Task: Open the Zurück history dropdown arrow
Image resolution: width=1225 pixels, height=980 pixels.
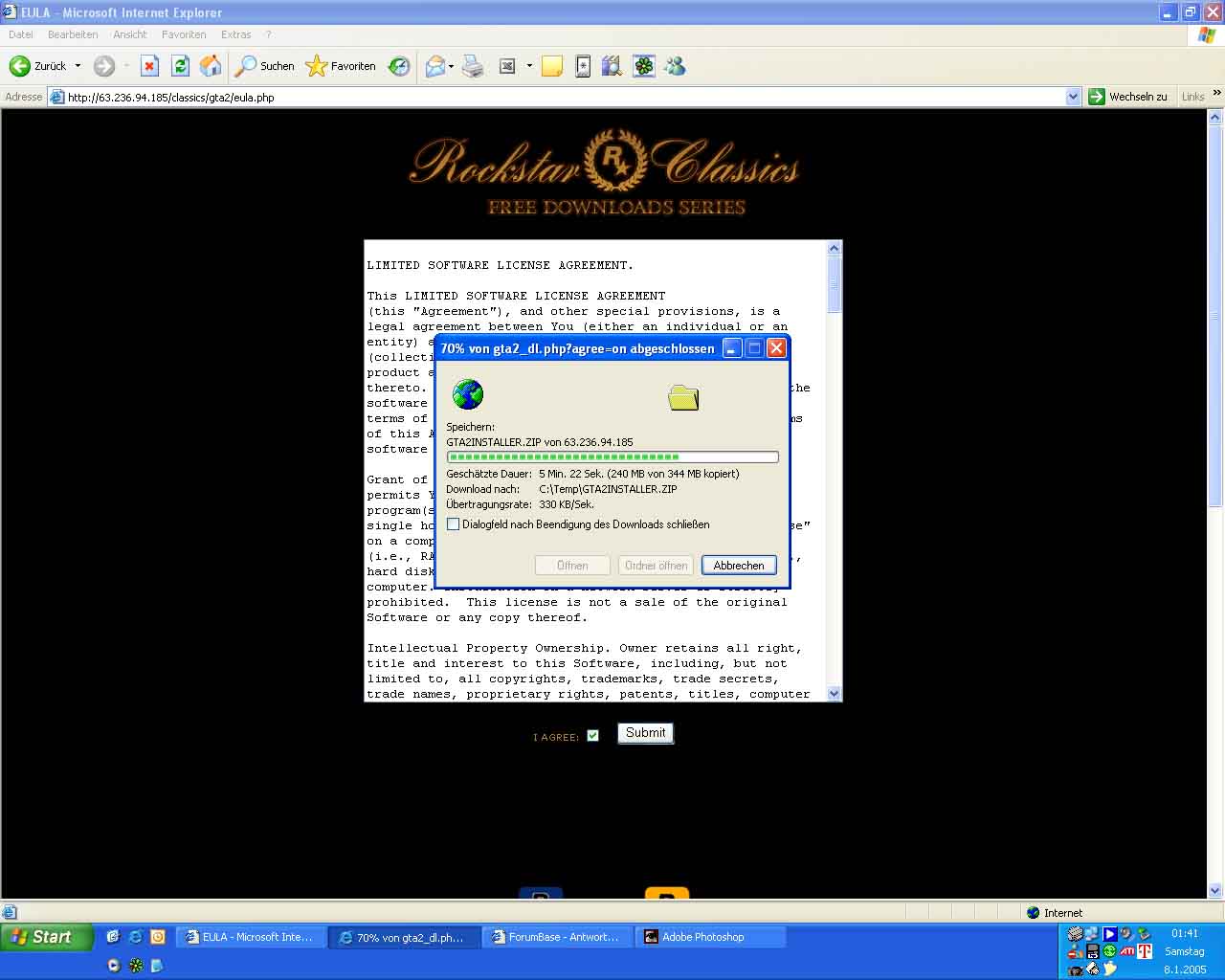Action: tap(78, 66)
